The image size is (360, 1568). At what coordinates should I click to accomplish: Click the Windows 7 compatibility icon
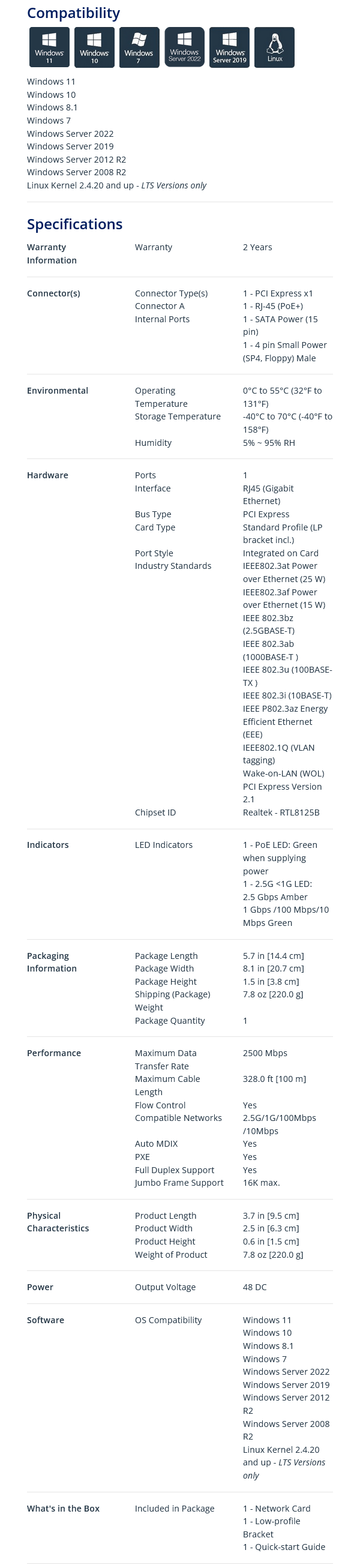point(139,47)
